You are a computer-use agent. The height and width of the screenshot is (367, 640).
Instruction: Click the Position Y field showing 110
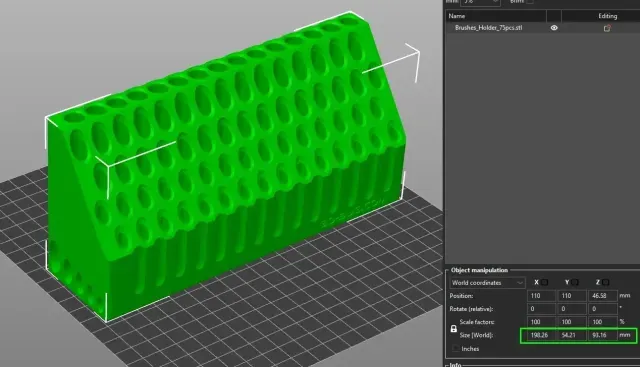pos(572,296)
